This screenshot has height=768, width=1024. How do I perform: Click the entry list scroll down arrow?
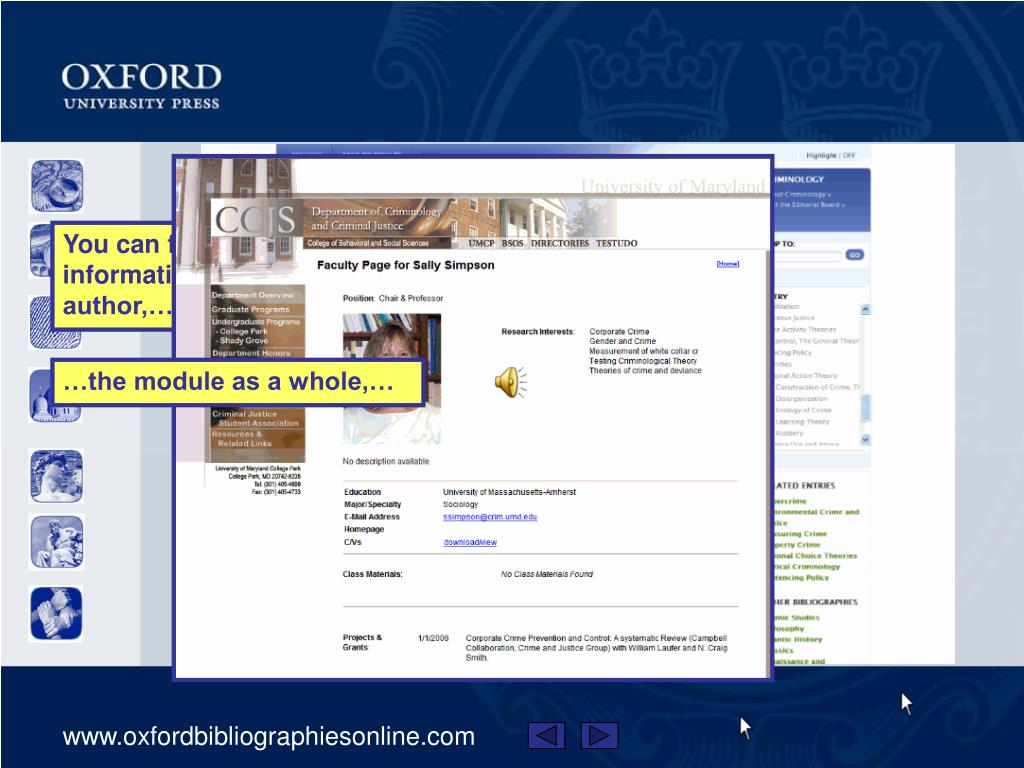[865, 440]
